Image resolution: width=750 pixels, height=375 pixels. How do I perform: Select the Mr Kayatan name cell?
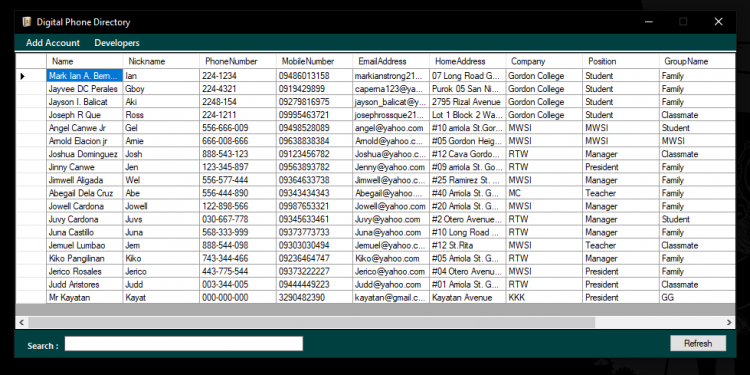coord(85,298)
